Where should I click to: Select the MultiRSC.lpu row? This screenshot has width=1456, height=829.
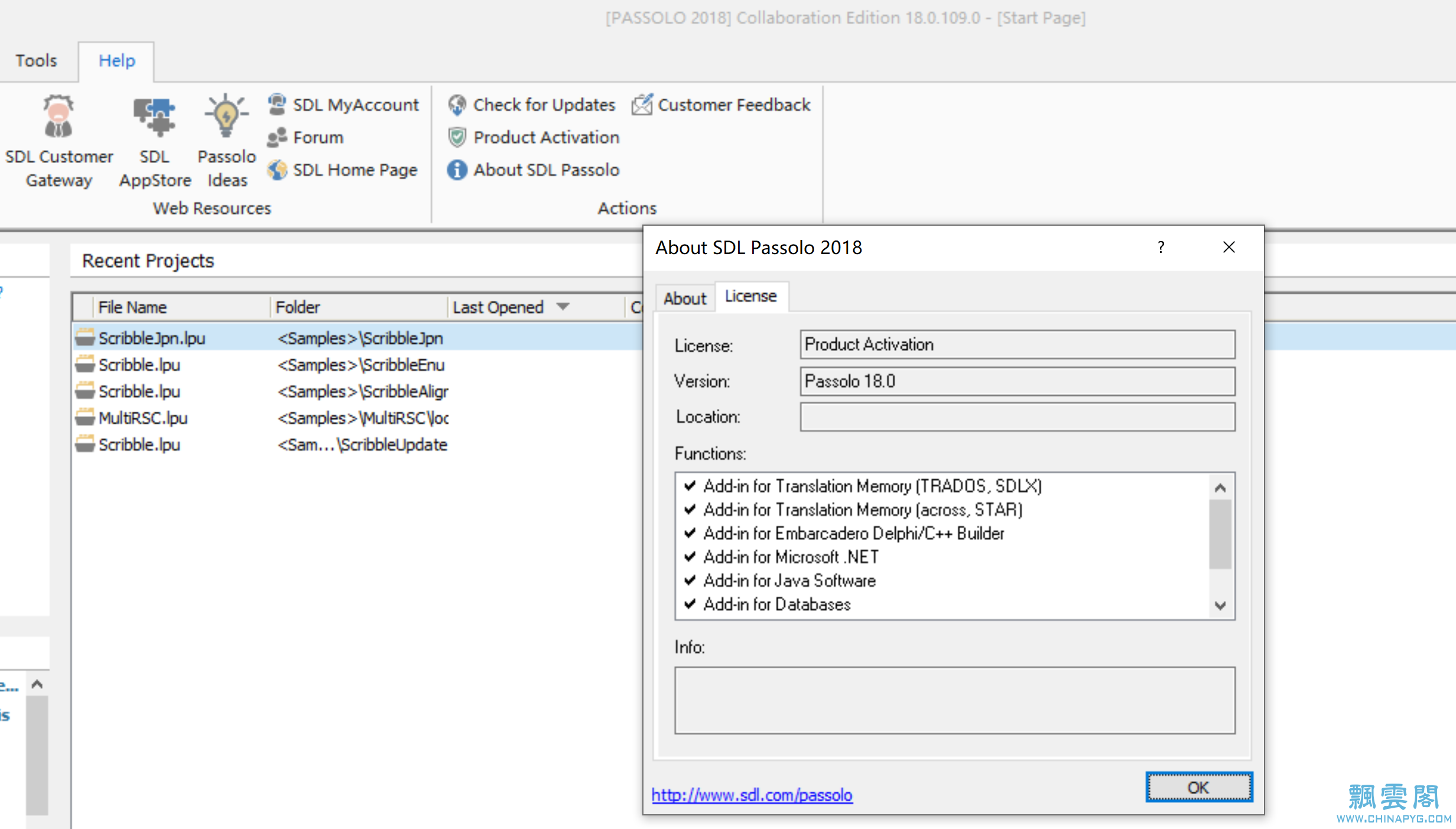coord(357,417)
